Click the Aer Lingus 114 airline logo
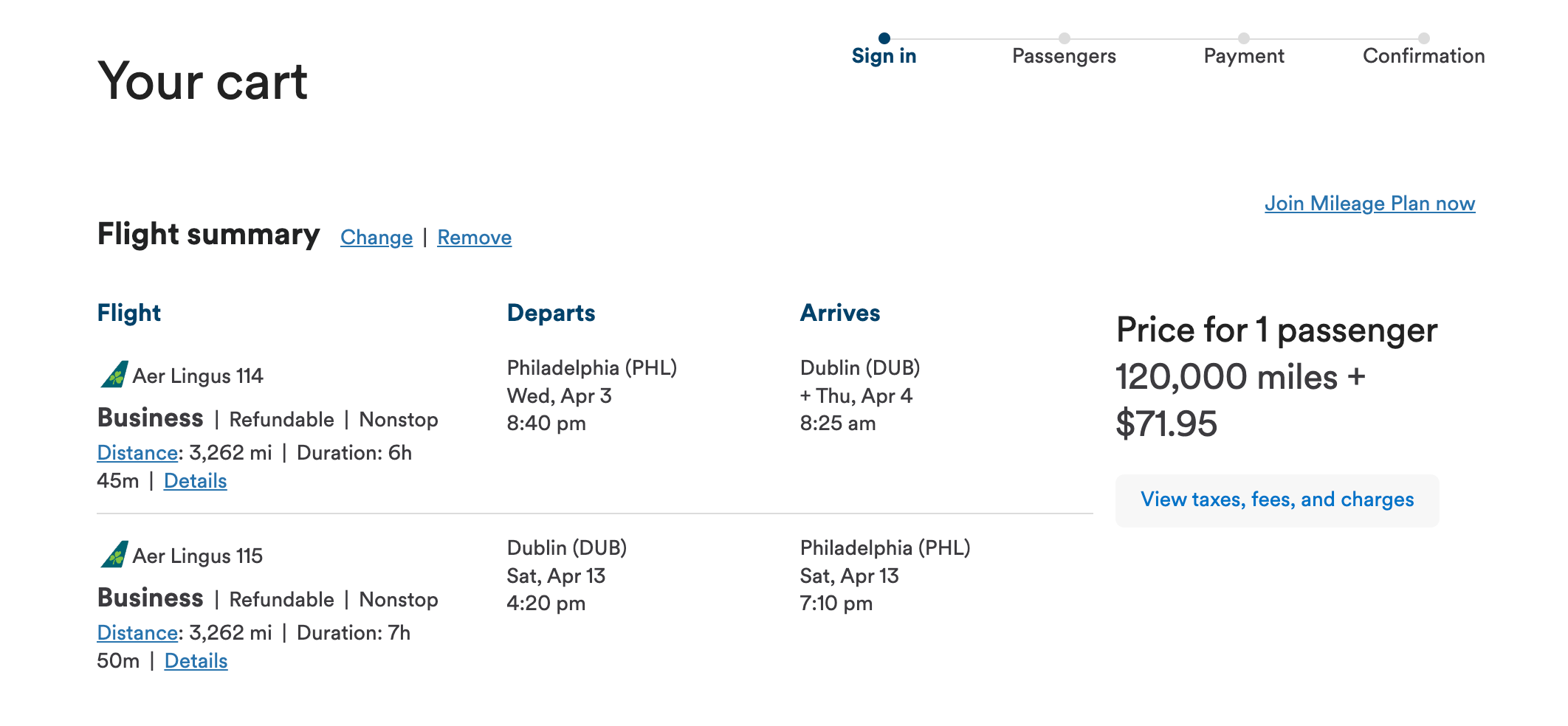 [114, 375]
